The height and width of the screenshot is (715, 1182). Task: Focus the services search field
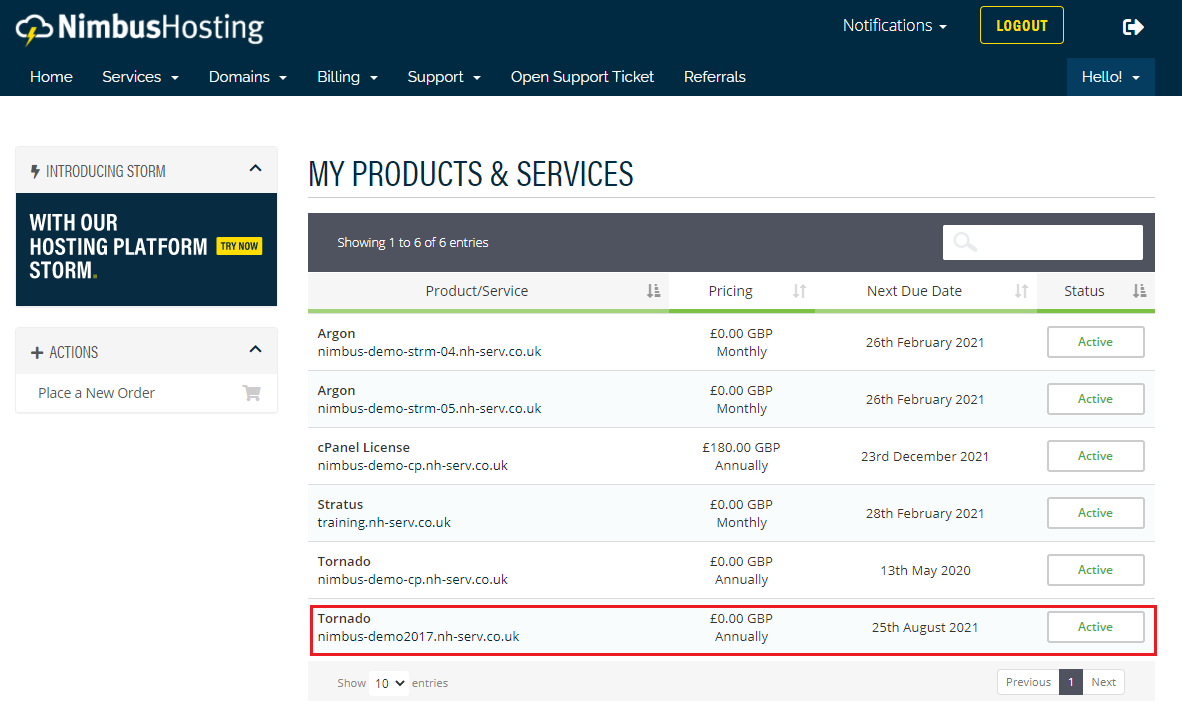(x=1043, y=242)
